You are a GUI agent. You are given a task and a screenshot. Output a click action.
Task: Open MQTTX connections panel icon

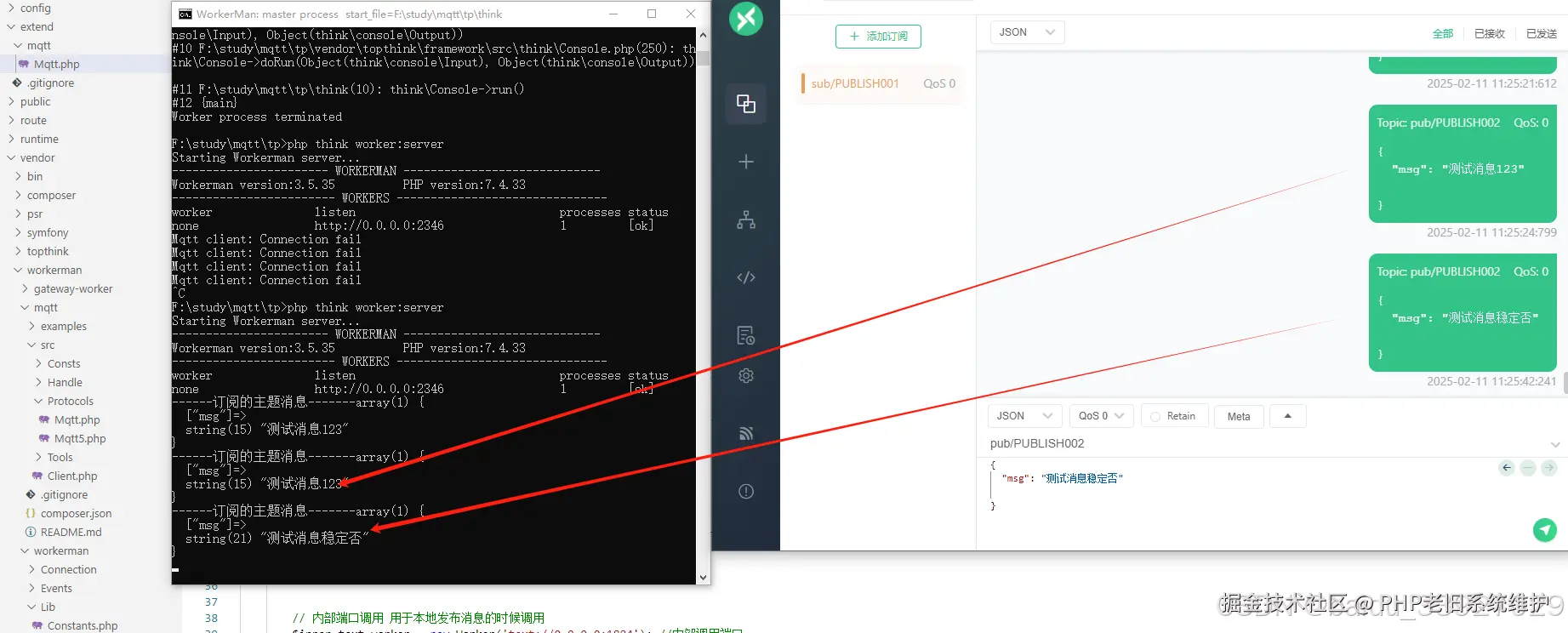click(746, 104)
